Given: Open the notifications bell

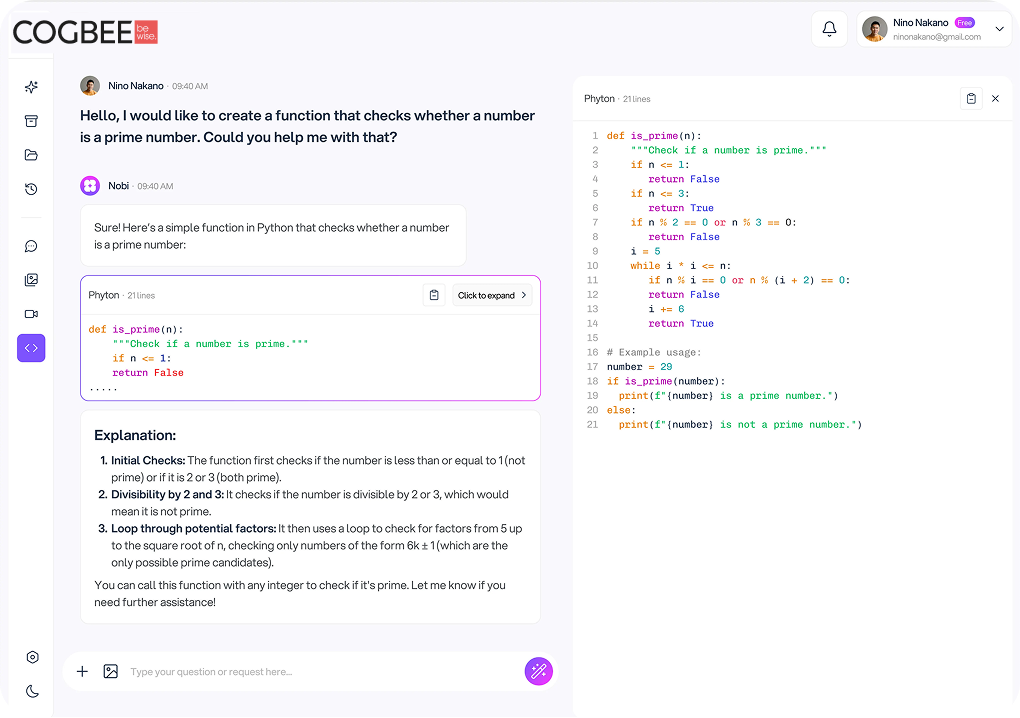Looking at the screenshot, I should 829,29.
